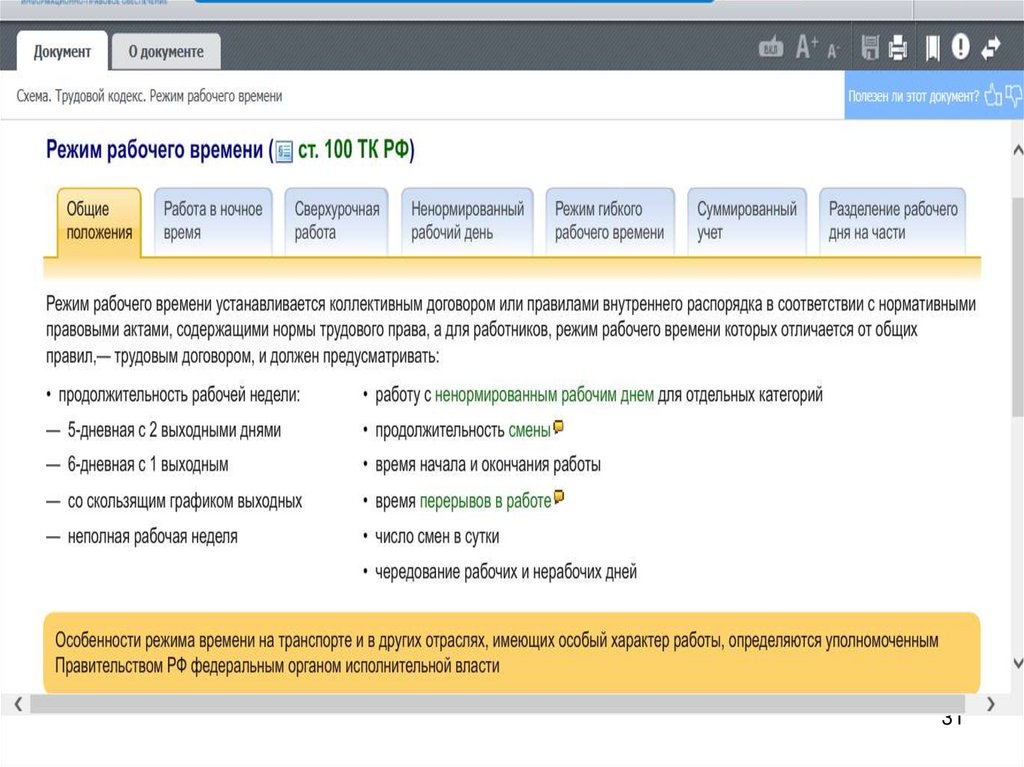Click the horizontal scrollbar thumb

497,704
